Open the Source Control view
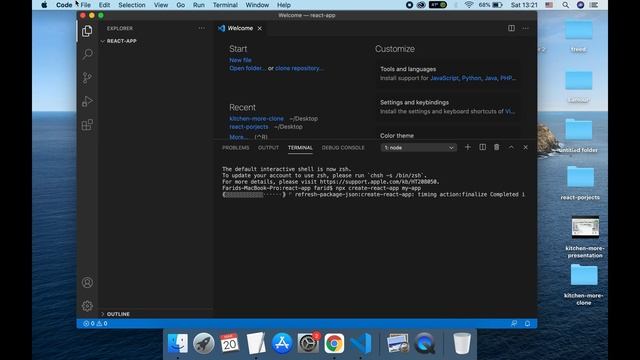 click(x=87, y=78)
